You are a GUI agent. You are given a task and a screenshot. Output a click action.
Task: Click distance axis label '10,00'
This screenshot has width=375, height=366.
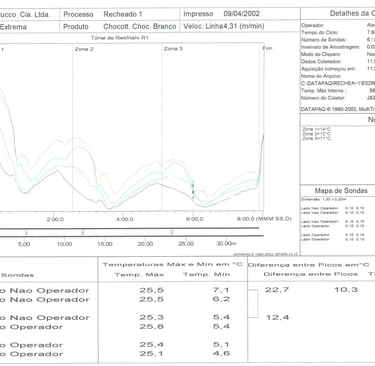coord(64,244)
